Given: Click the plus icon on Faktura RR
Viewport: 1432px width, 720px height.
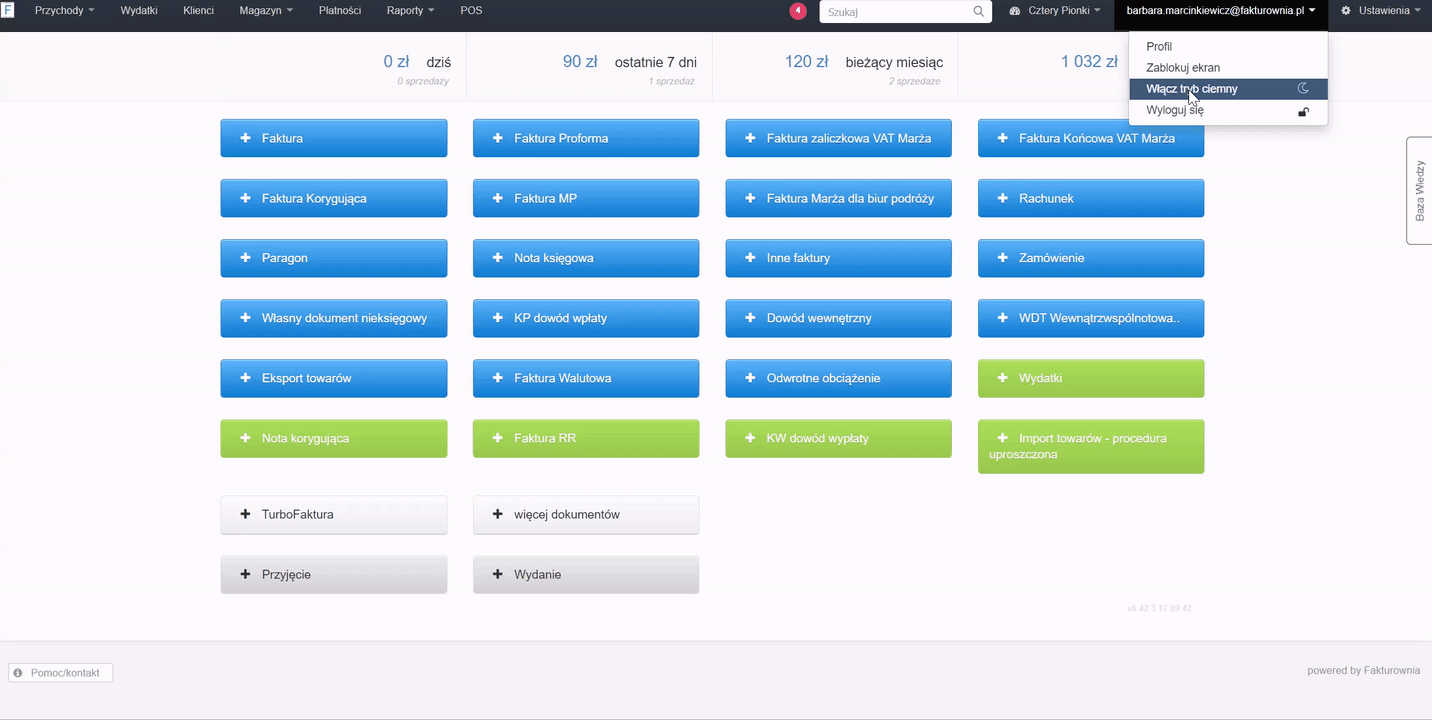Looking at the screenshot, I should [x=498, y=438].
